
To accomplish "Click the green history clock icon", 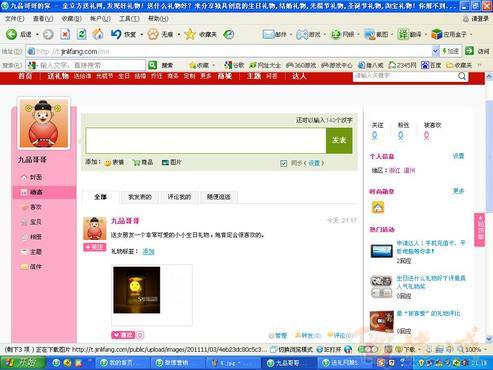I will tap(229, 34).
